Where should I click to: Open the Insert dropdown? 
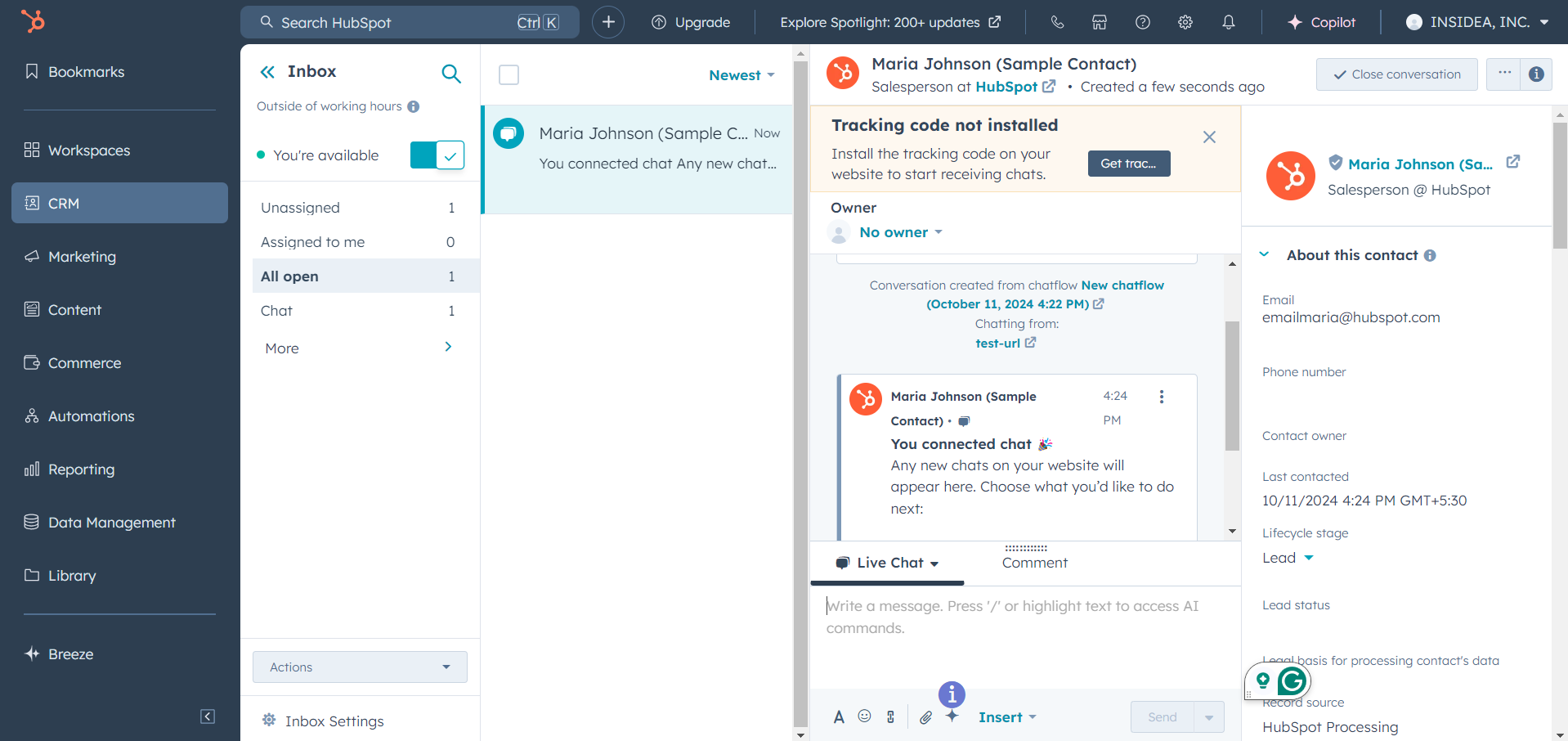pos(1007,717)
